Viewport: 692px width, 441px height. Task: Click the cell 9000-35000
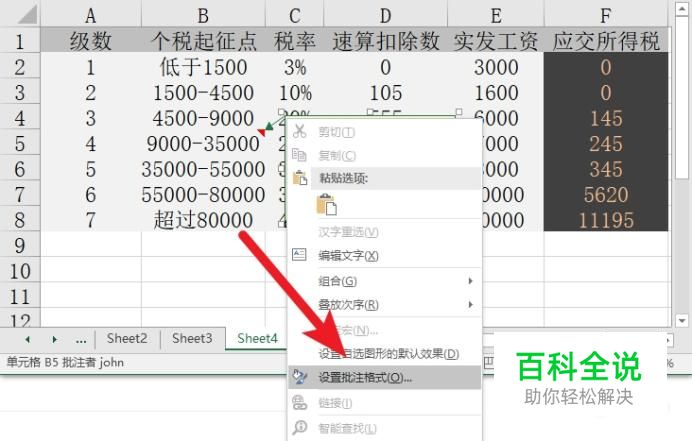coord(203,143)
